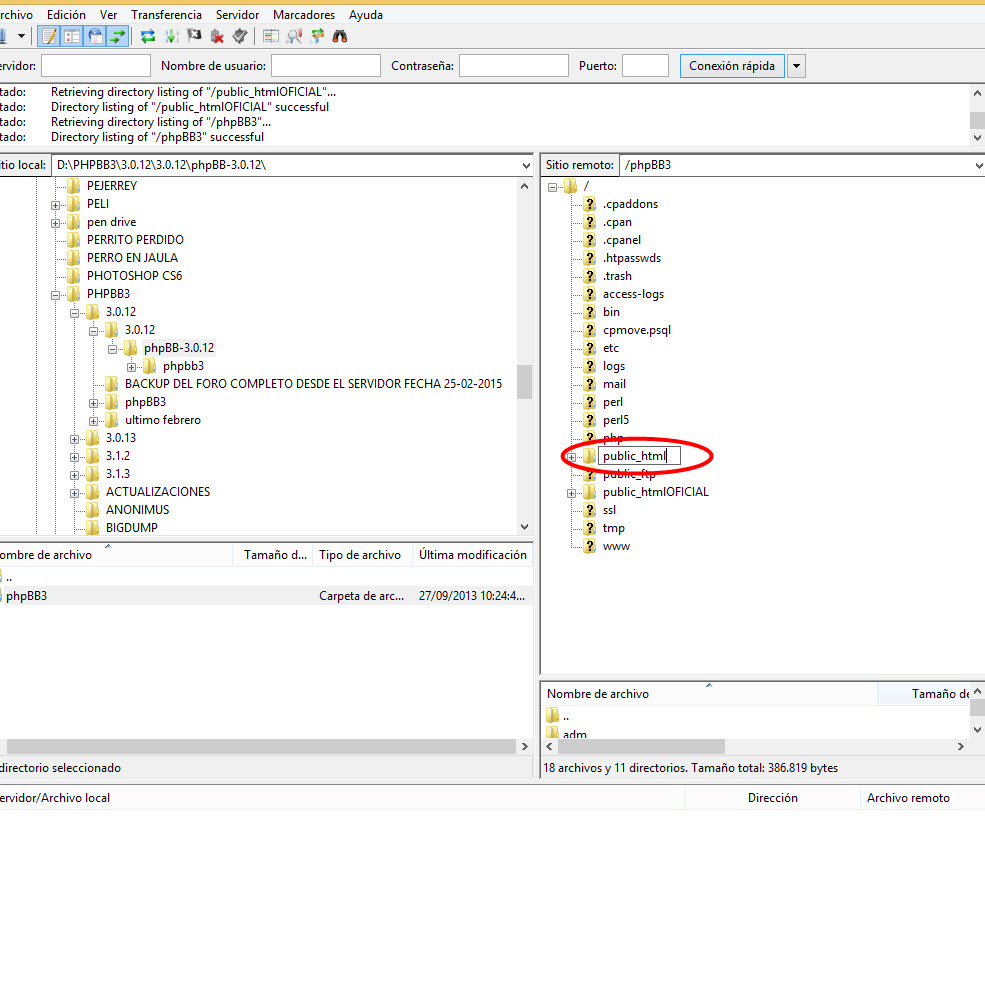Toggle the local directory tree view

(72, 36)
